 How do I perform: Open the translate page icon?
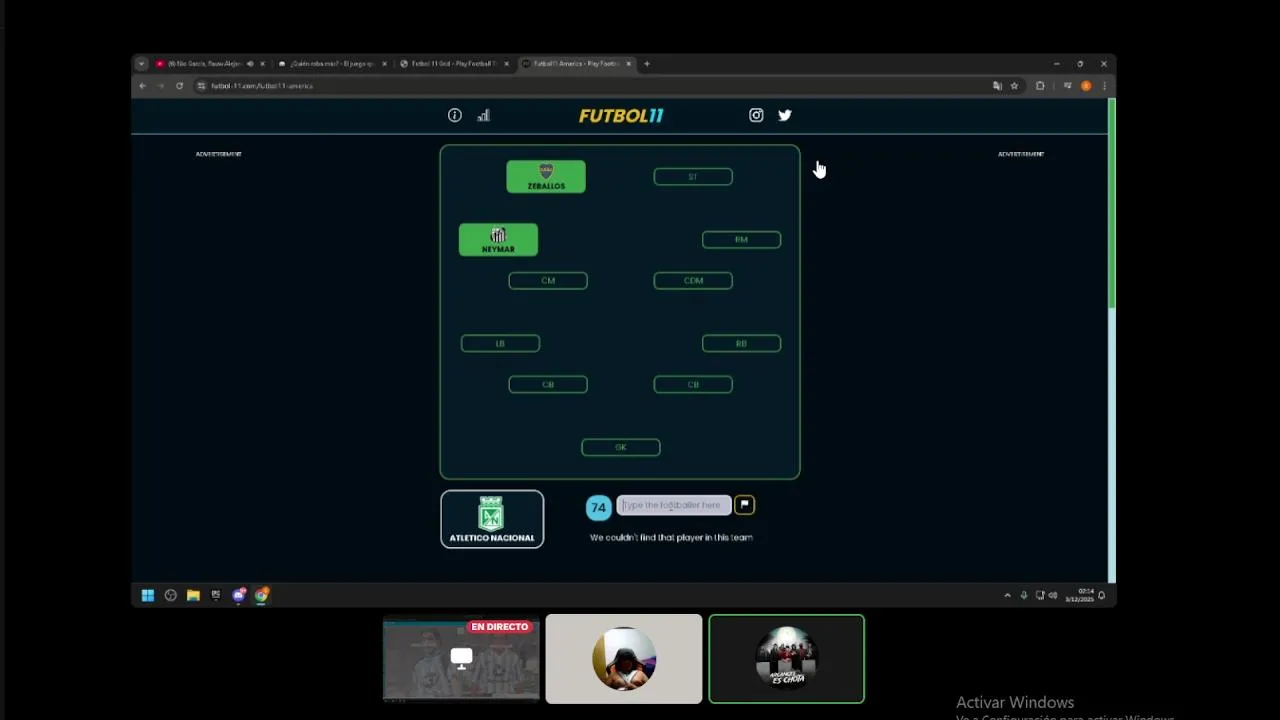997,86
